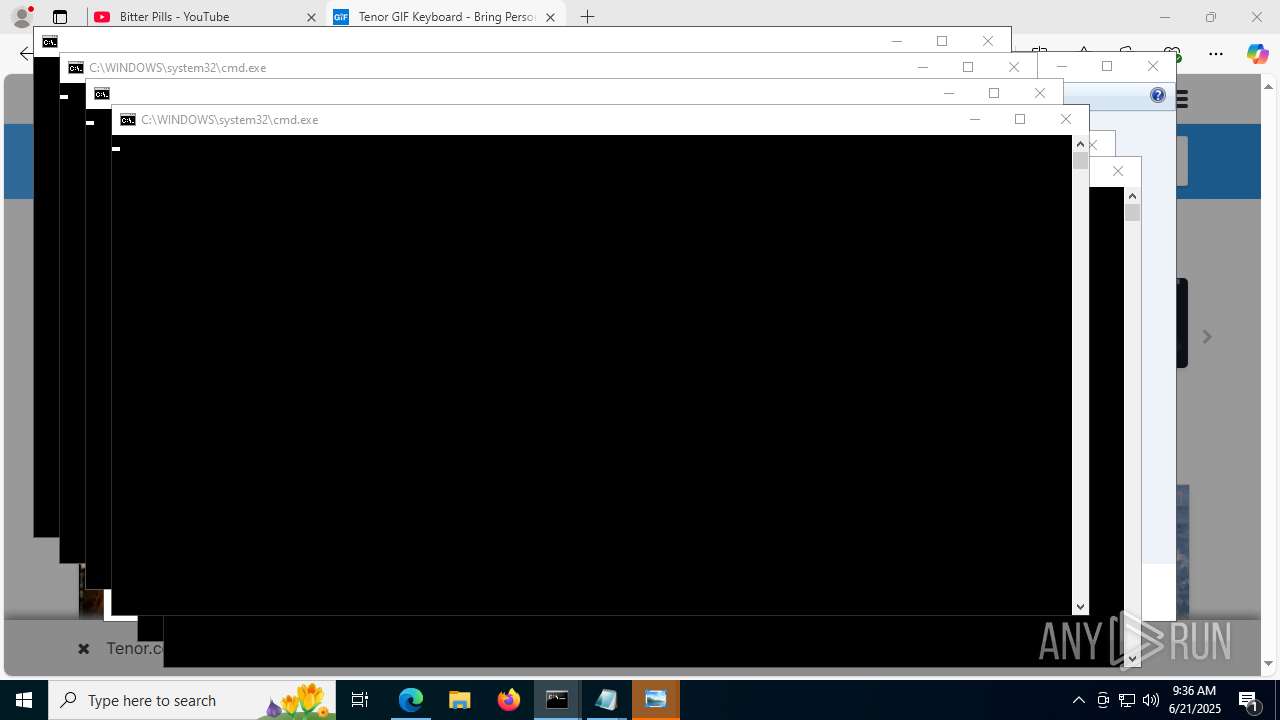
Task: Switch to the Tenor GIF Keyboard tab
Action: click(447, 17)
